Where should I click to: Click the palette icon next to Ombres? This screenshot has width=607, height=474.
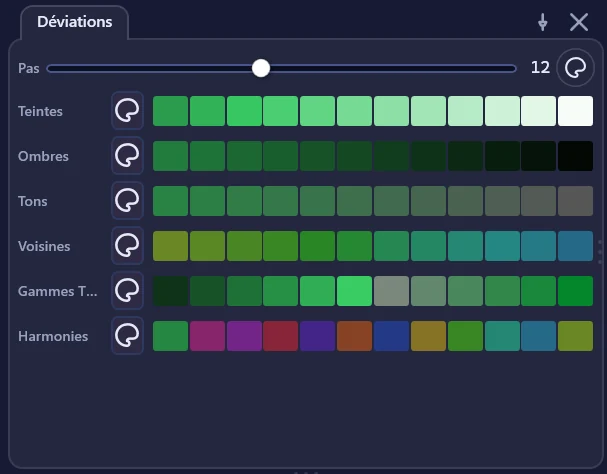click(x=127, y=156)
